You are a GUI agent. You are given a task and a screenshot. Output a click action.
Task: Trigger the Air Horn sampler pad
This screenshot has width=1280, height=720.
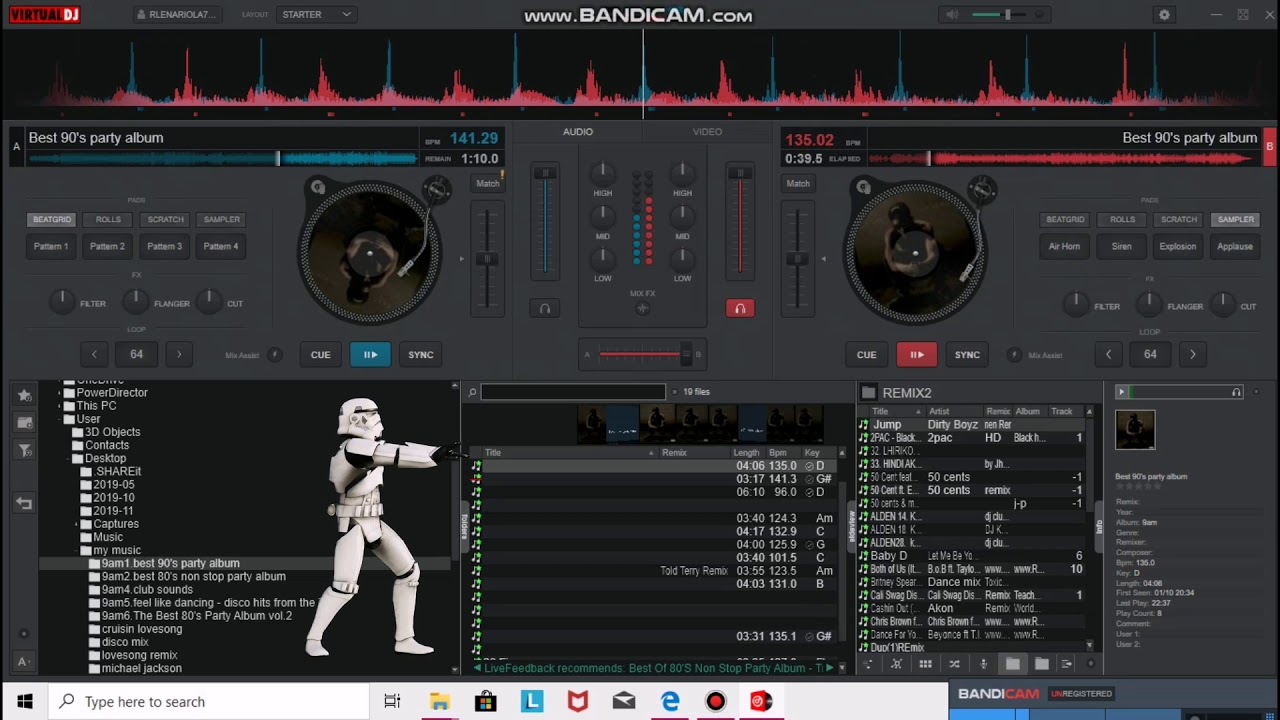point(1064,247)
